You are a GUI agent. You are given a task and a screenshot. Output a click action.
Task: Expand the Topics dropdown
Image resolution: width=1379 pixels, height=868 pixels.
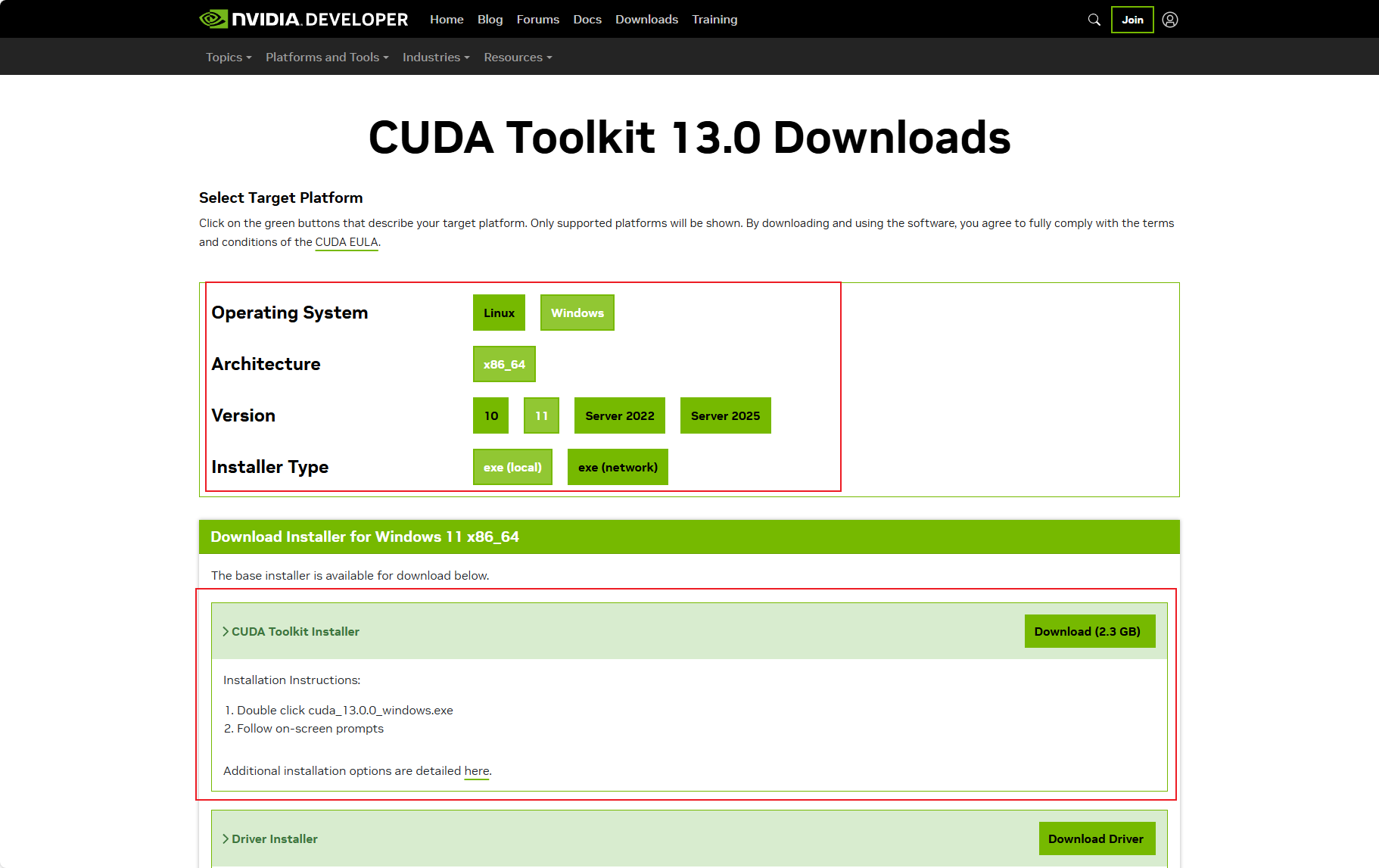tap(229, 57)
